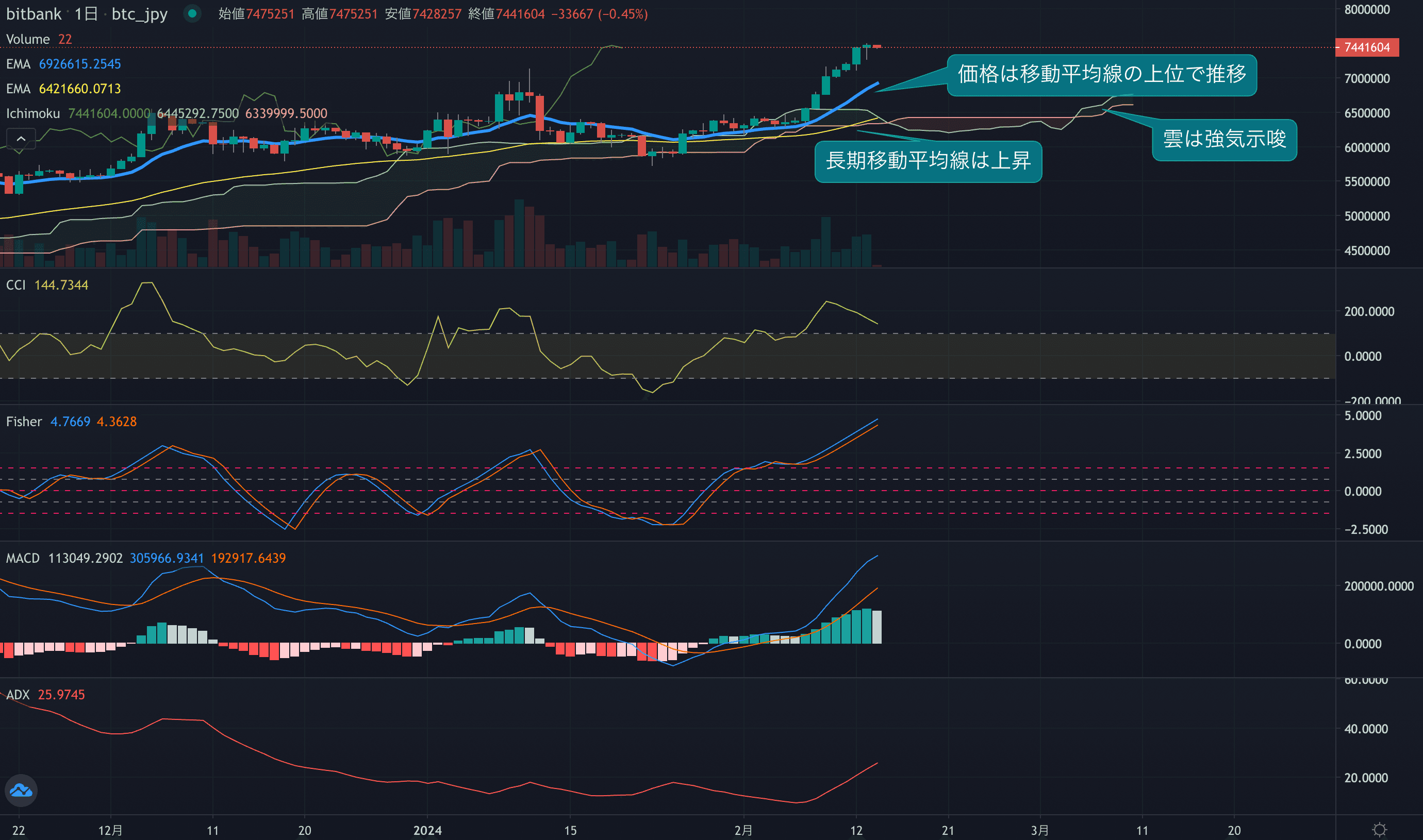The width and height of the screenshot is (1423, 840).
Task: Select the MACD indicator label
Action: pos(23,559)
